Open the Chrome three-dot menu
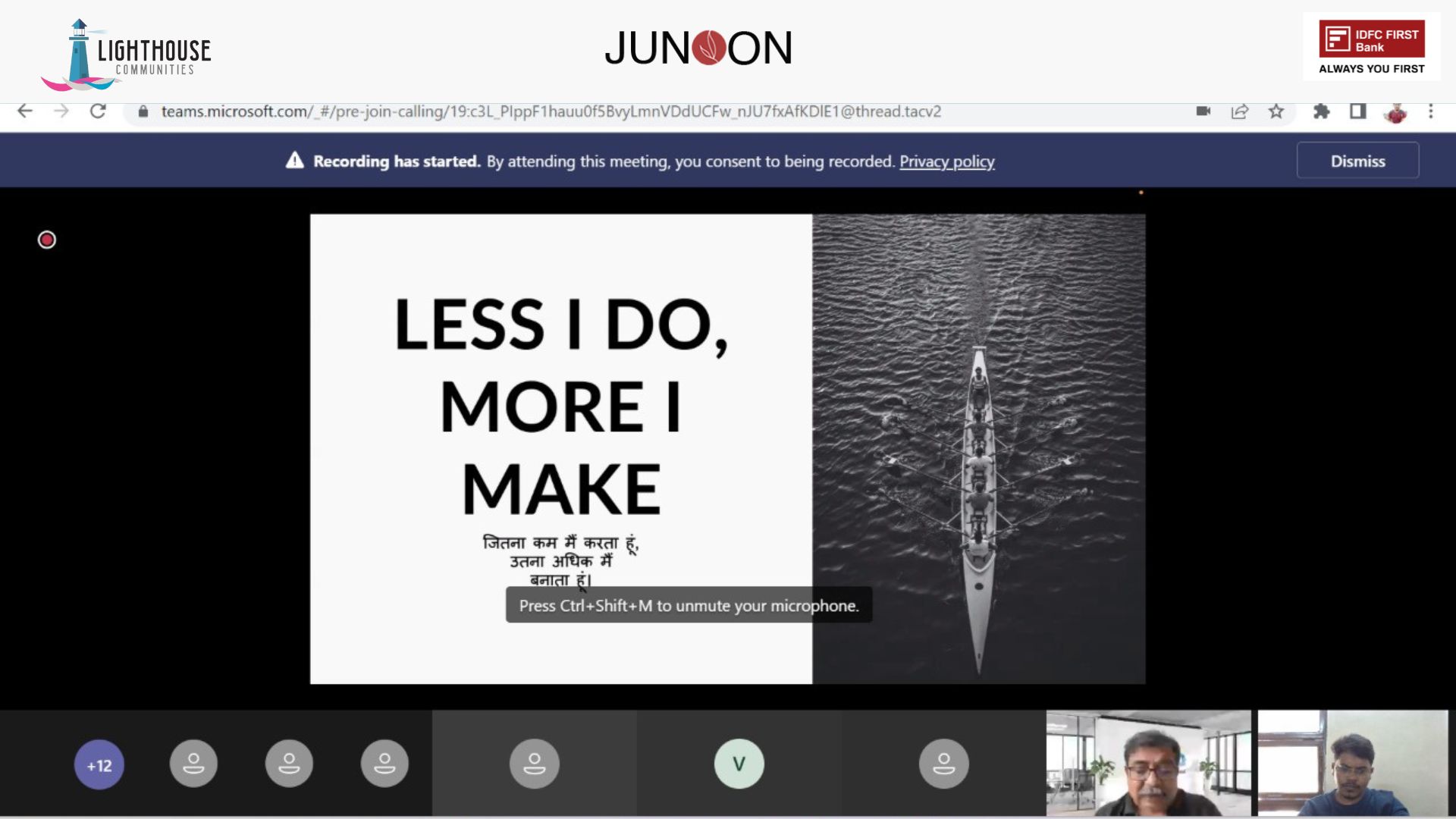 pos(1431,111)
